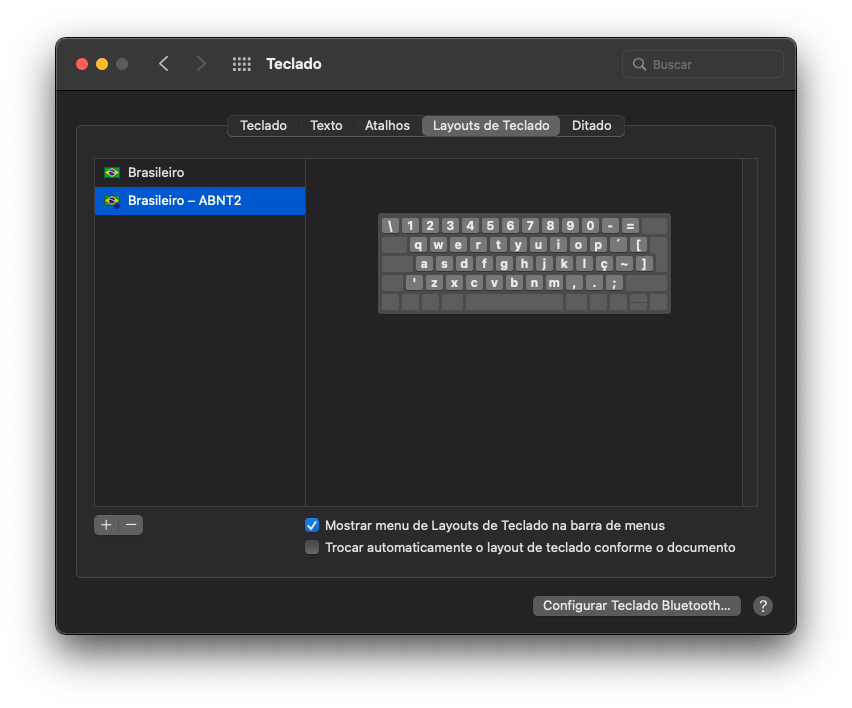Click the minus button to remove layout
The height and width of the screenshot is (708, 852).
click(131, 525)
